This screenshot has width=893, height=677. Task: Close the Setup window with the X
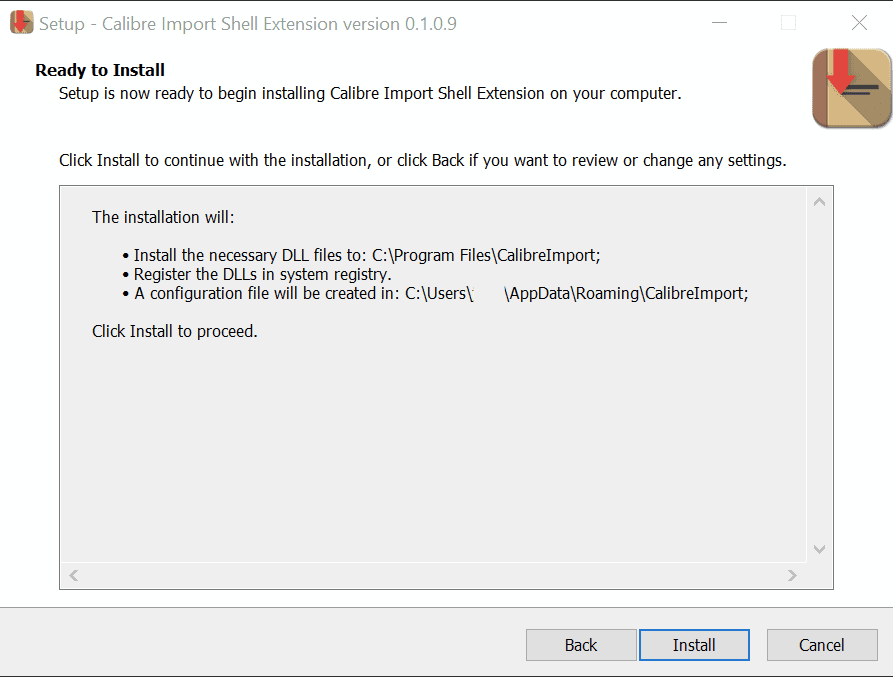(x=859, y=23)
